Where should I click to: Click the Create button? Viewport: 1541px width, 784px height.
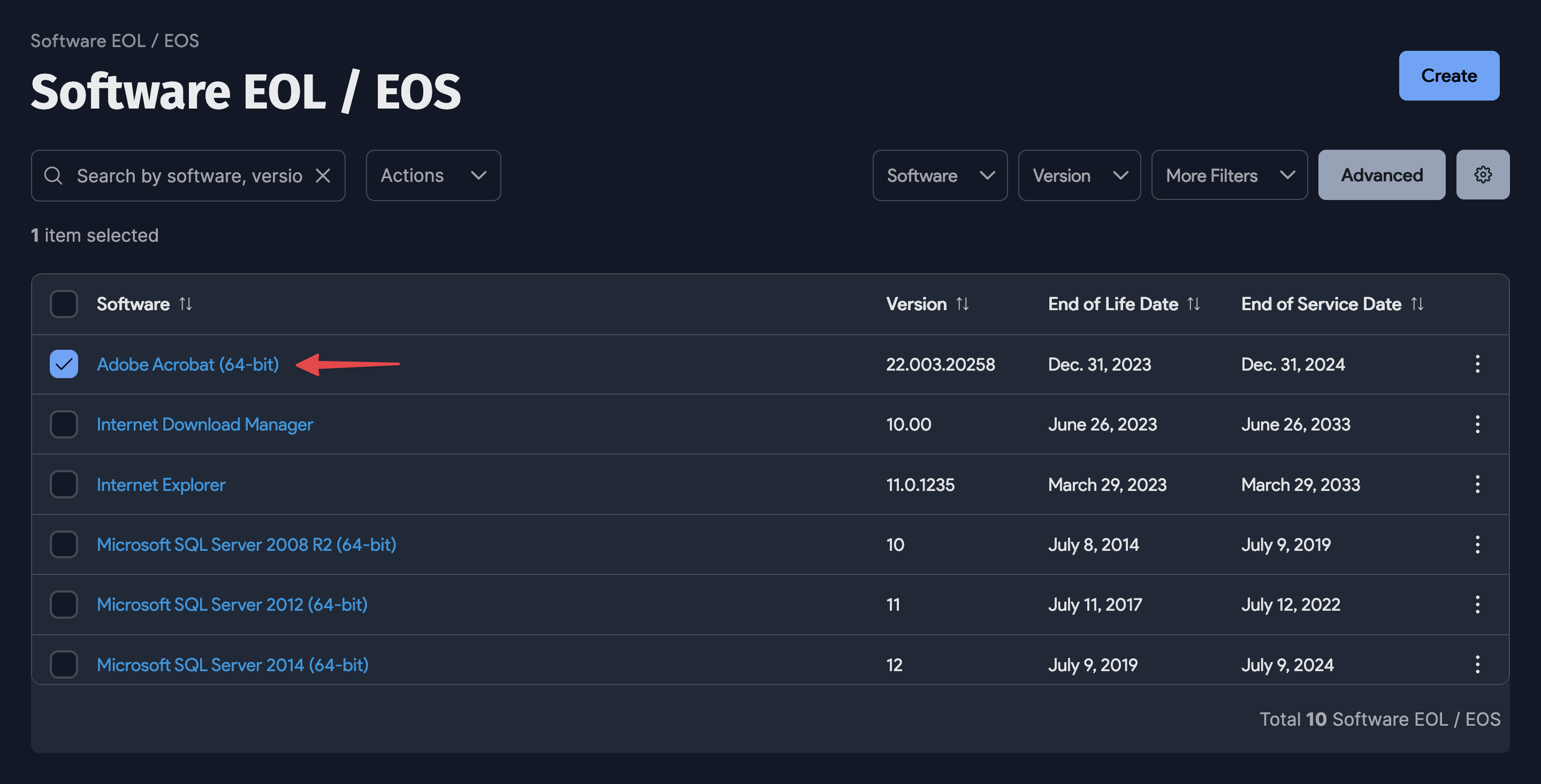[1449, 75]
